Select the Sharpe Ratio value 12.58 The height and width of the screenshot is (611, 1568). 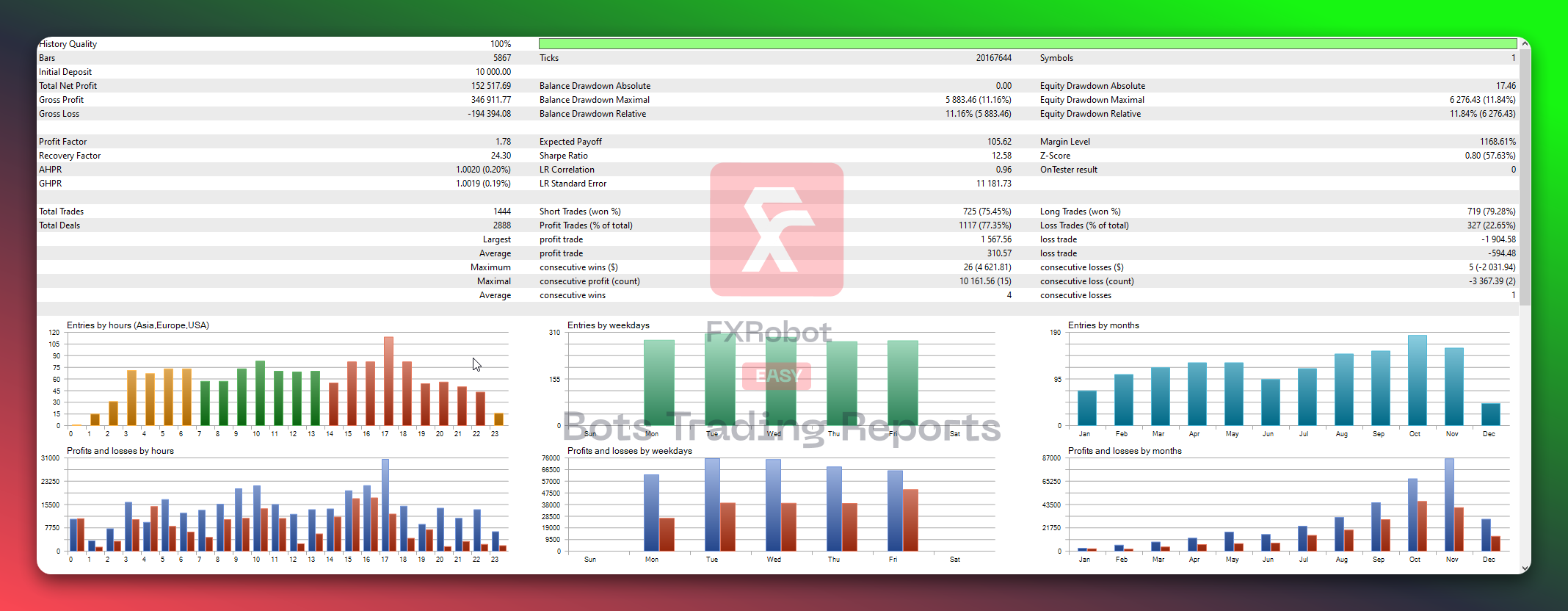(1001, 156)
